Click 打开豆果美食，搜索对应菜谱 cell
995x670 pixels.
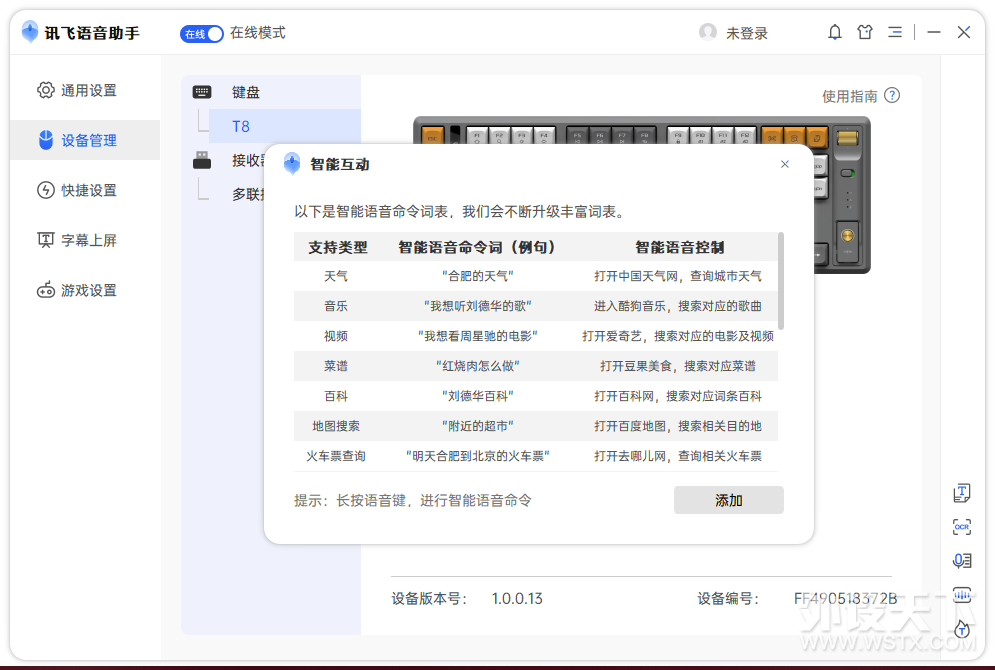(678, 366)
